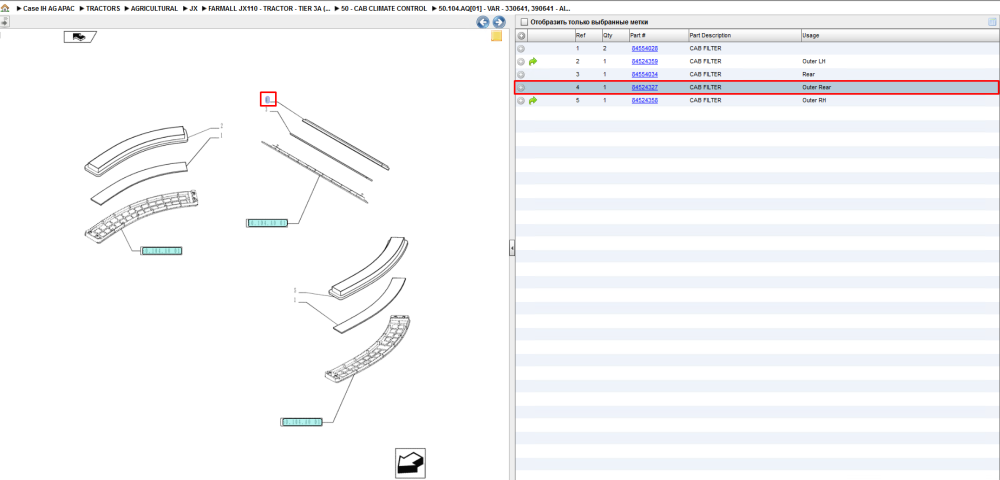
Task: Open the part number link in Outer LH row
Action: click(x=644, y=62)
